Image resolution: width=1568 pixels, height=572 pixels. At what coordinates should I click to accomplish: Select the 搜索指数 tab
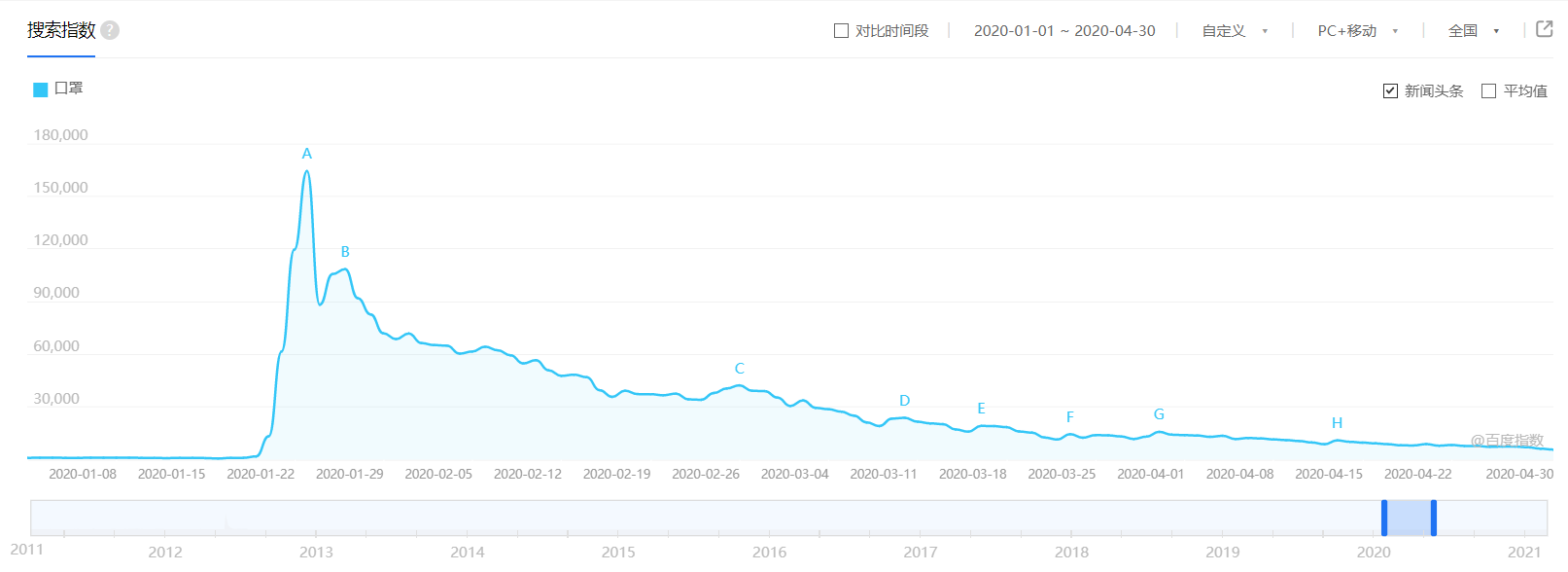[61, 30]
